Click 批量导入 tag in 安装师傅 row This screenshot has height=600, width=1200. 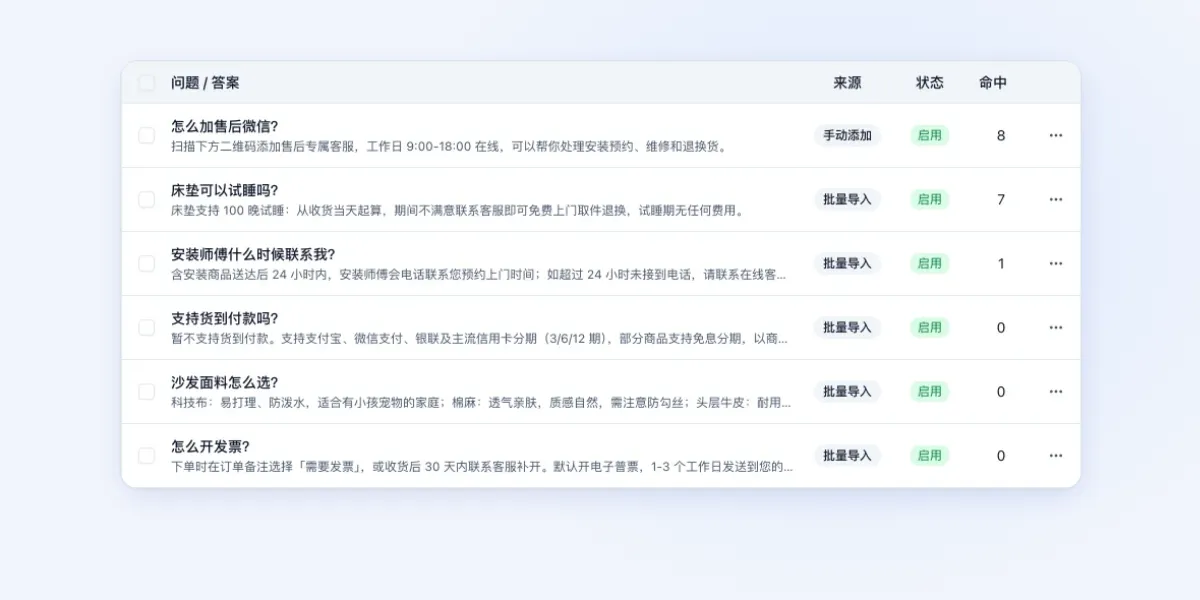[847, 263]
